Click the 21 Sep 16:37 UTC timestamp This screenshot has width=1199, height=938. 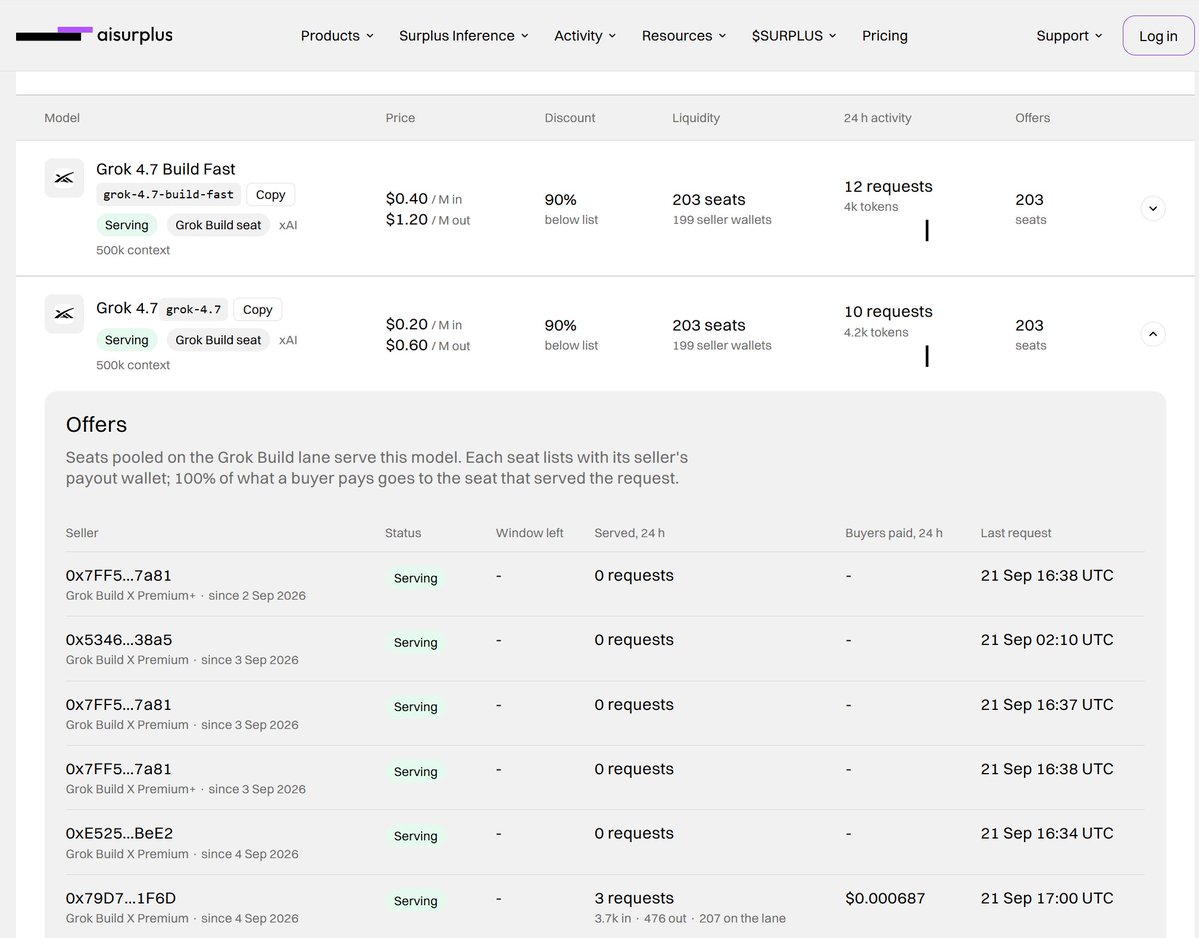[x=1047, y=705]
